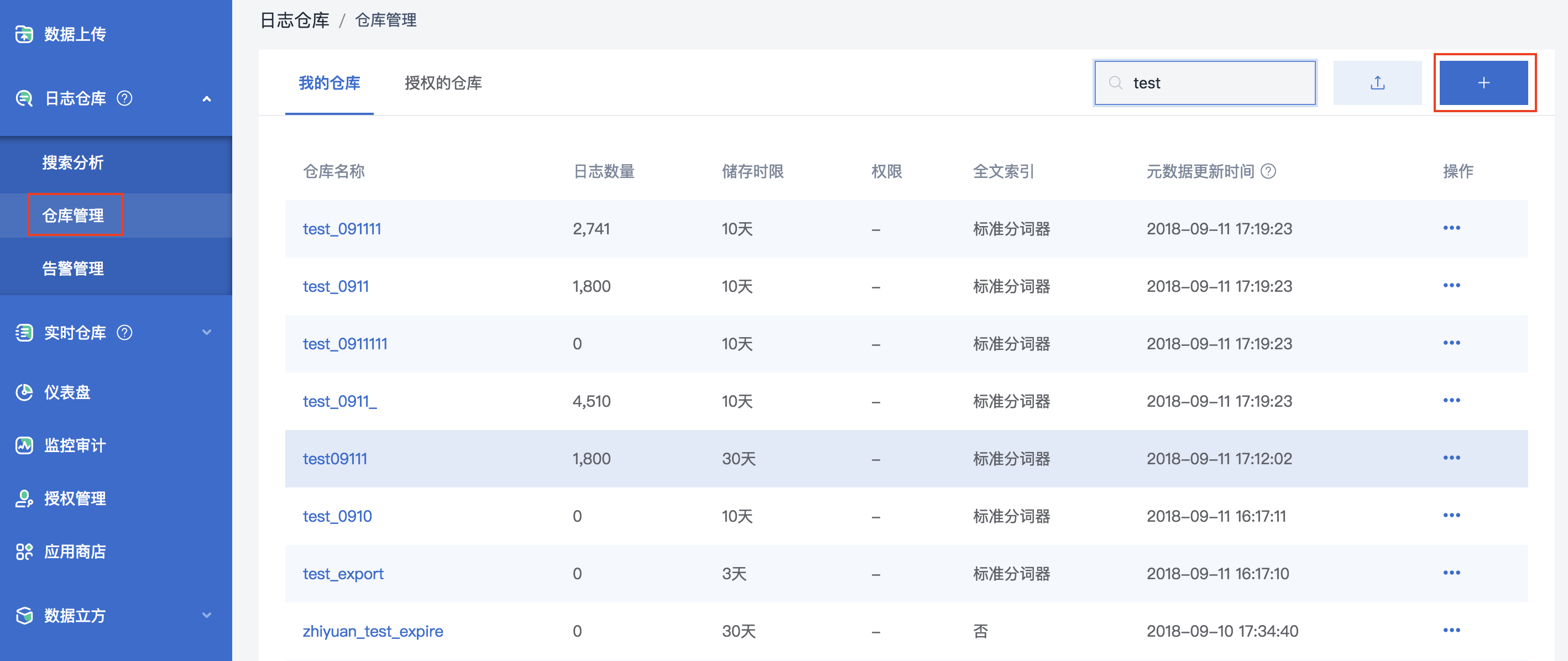
Task: Click the 数据立方 cube icon
Action: pos(24,615)
